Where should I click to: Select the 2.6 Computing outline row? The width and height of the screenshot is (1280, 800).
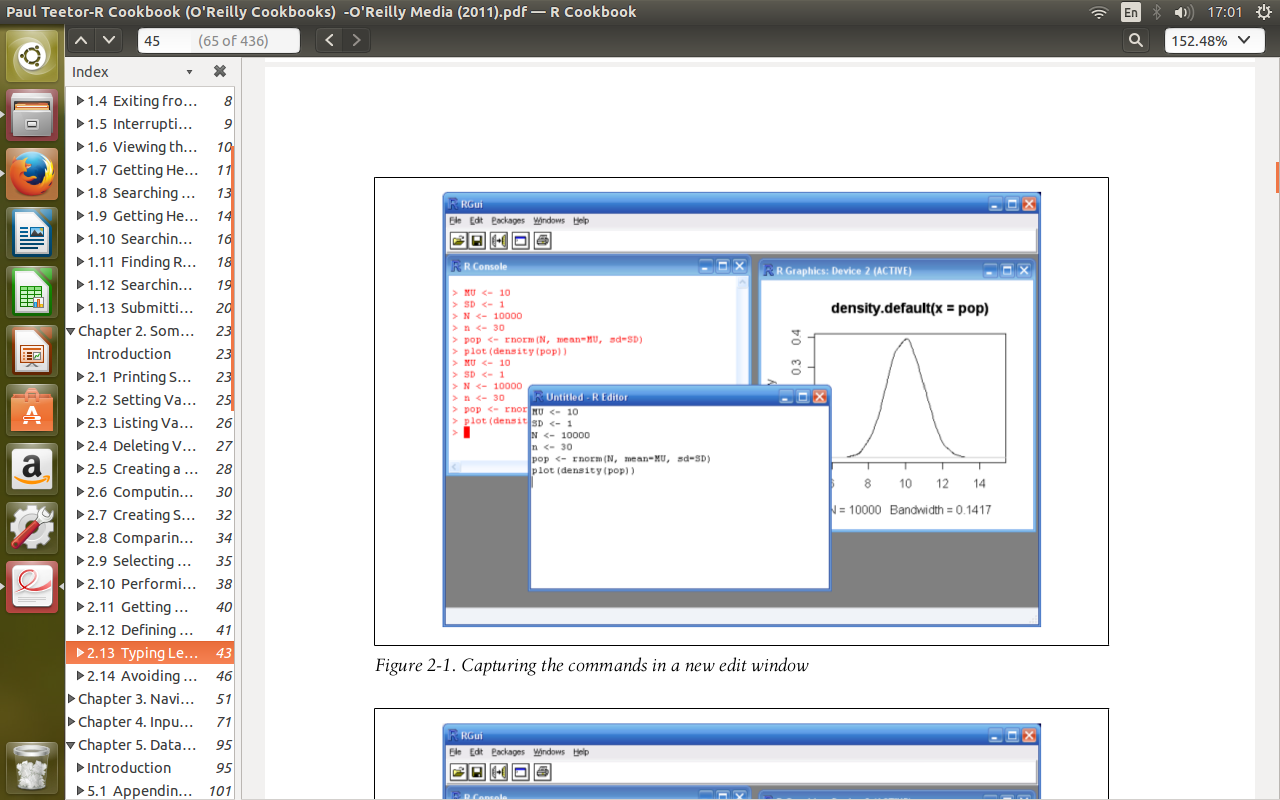tap(150, 492)
